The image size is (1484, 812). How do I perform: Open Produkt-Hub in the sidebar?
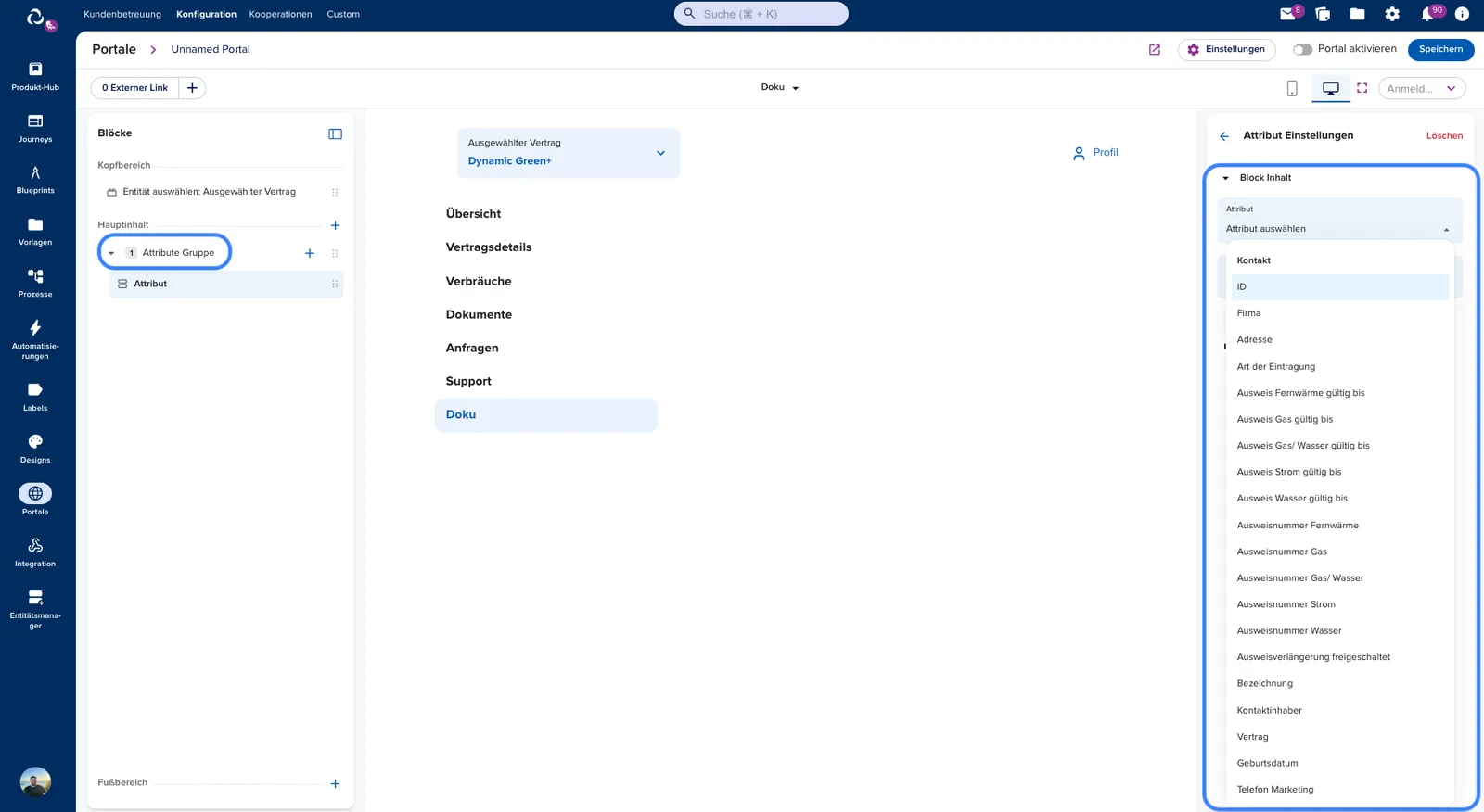(x=35, y=76)
